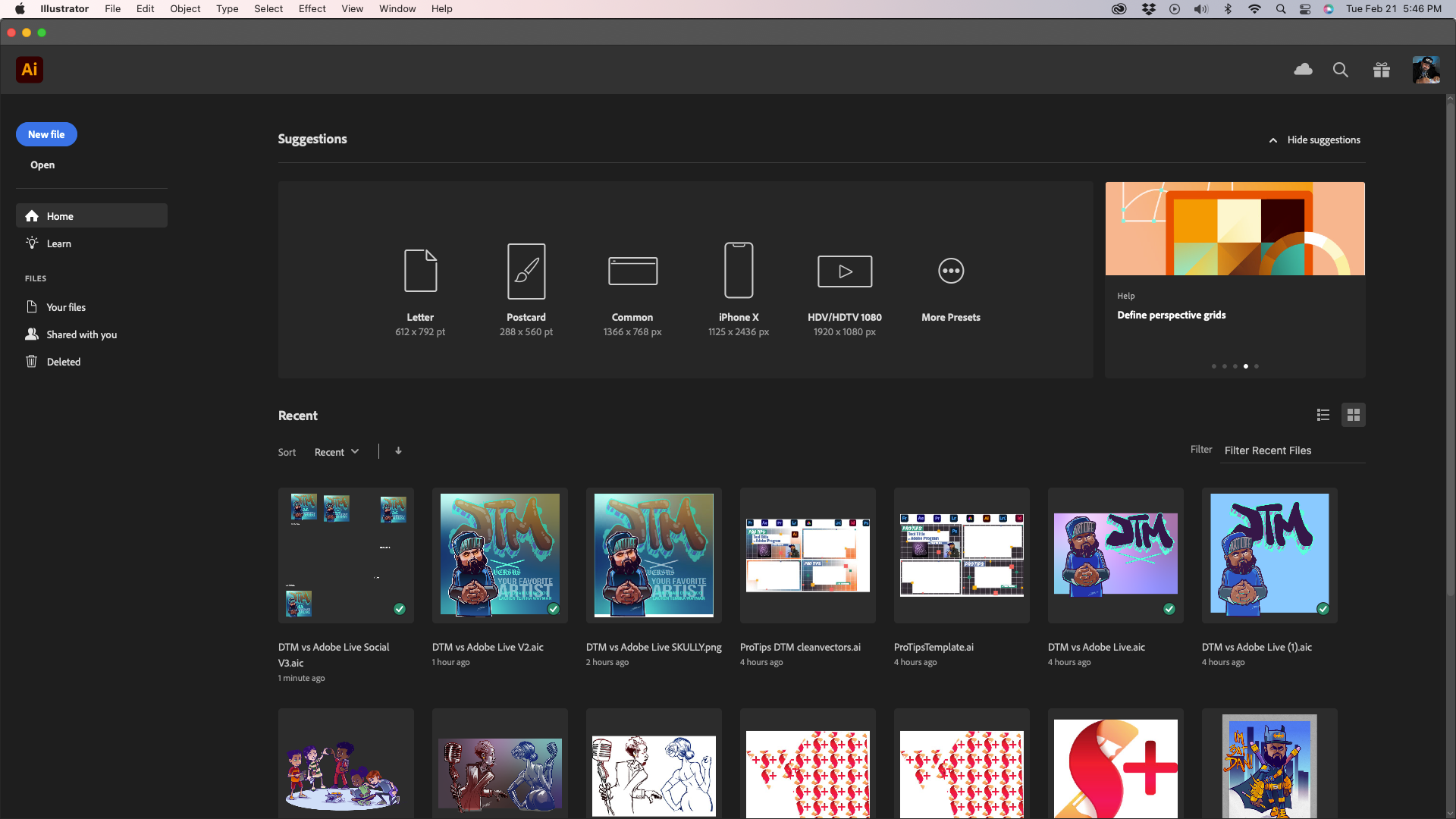Go to Home in the sidebar
This screenshot has width=1456, height=819.
[x=92, y=216]
